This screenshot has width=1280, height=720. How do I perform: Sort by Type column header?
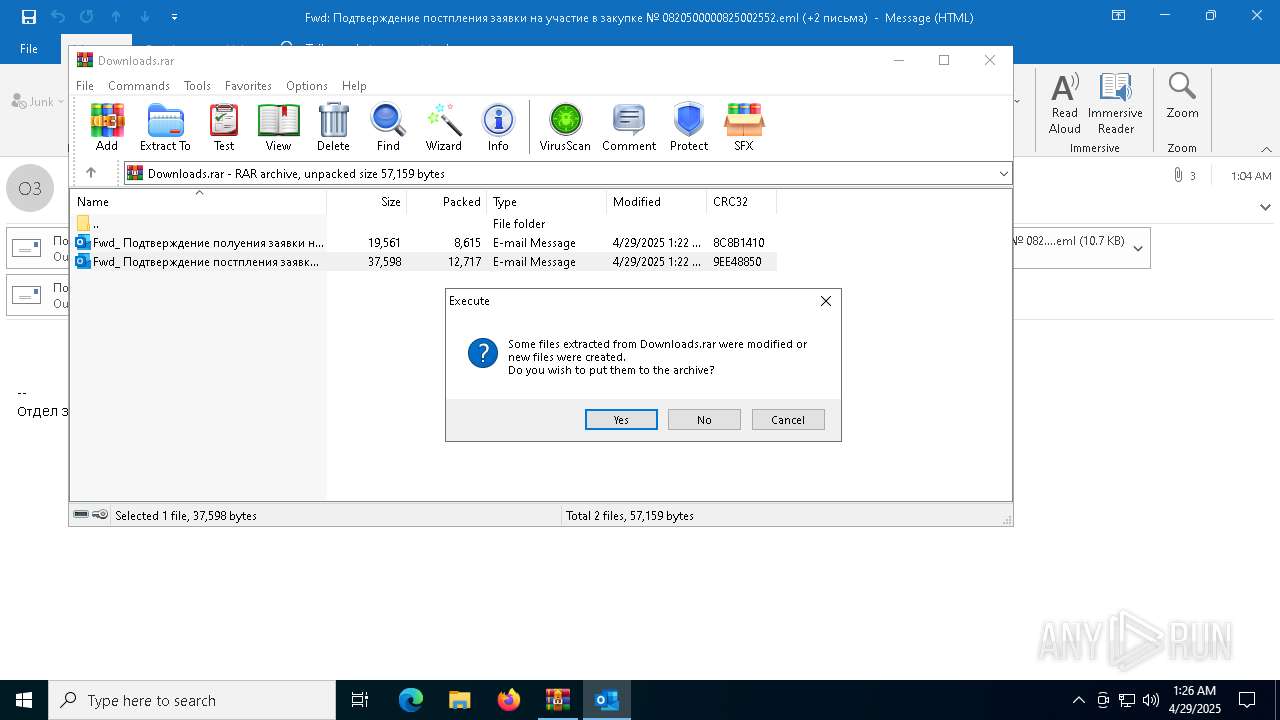click(x=547, y=201)
